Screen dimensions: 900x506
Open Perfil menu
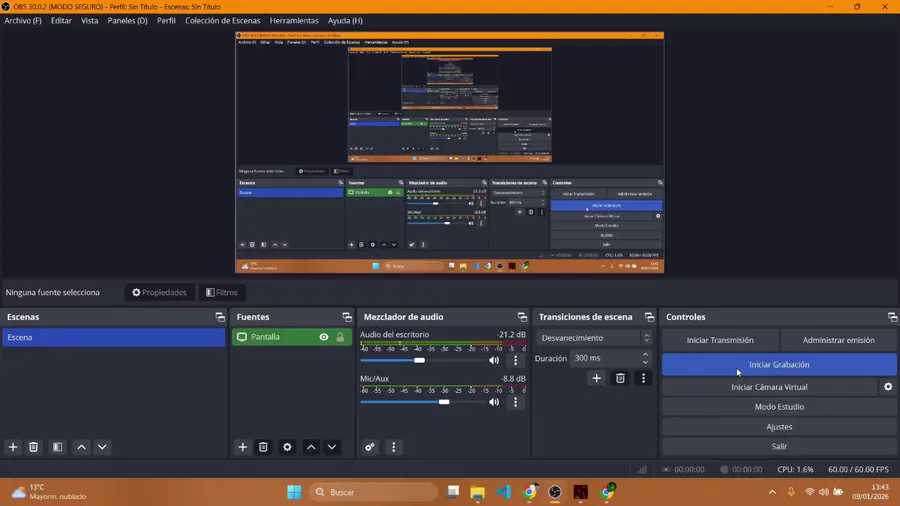click(x=166, y=21)
